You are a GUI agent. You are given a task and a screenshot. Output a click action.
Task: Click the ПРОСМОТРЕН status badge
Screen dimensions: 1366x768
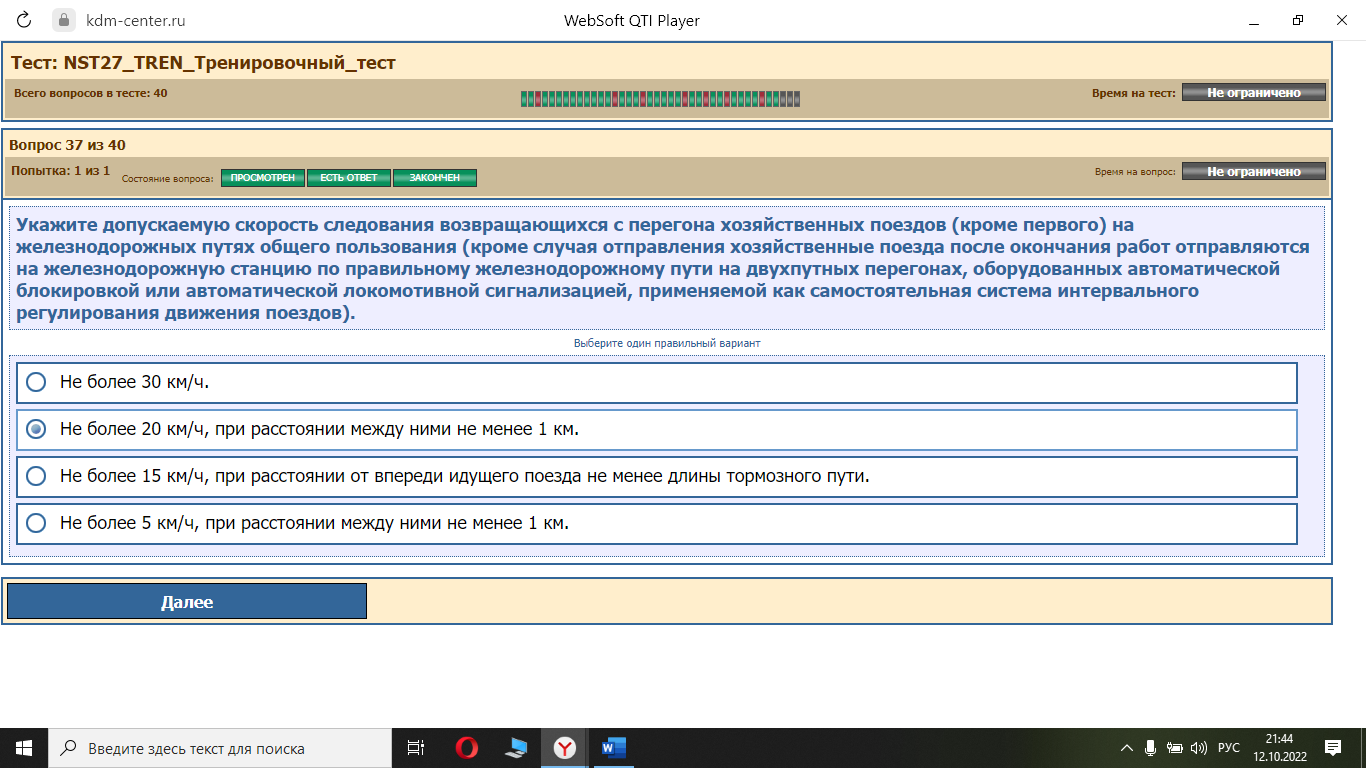[x=263, y=178]
